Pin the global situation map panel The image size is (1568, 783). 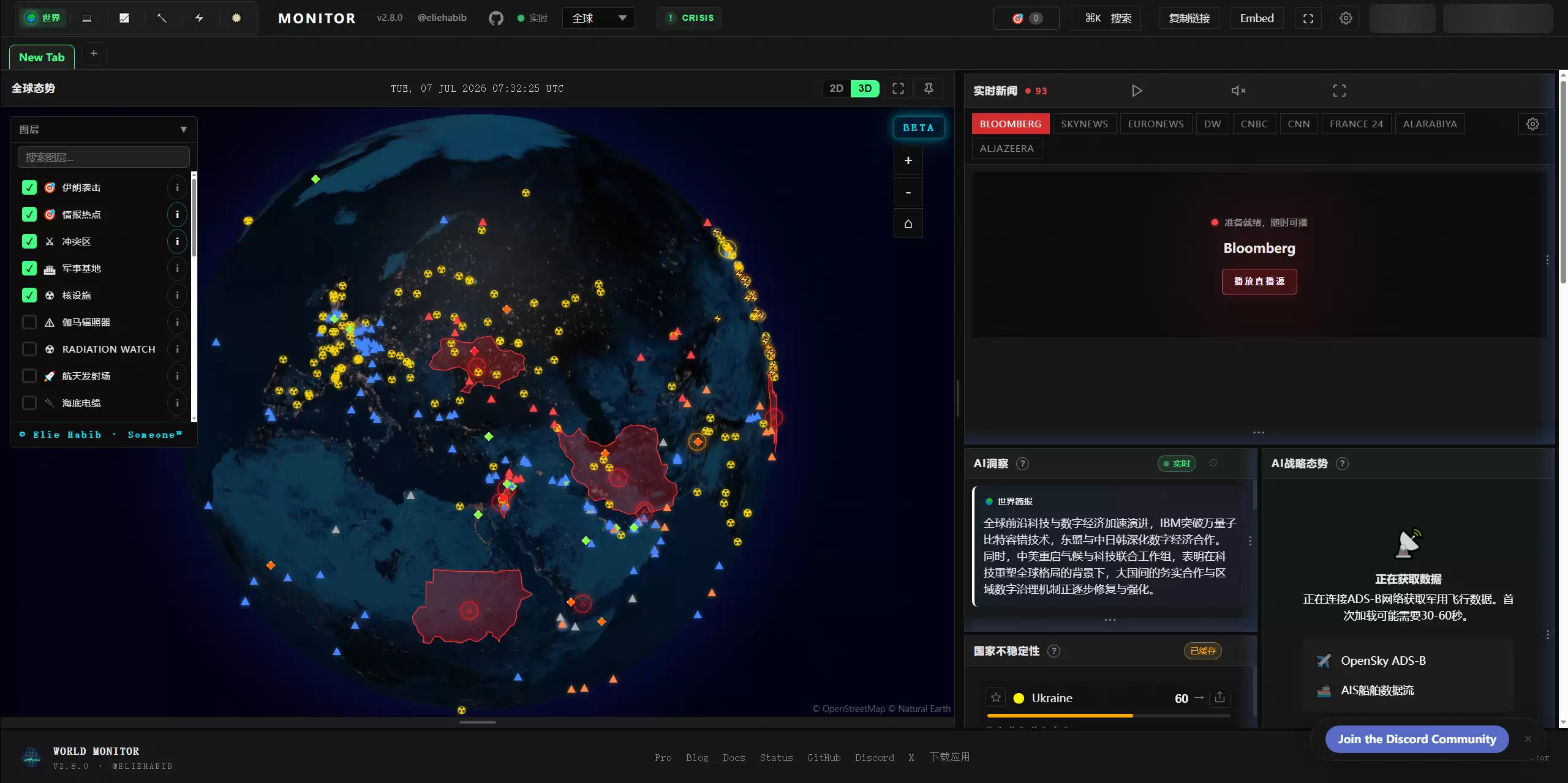coord(929,89)
